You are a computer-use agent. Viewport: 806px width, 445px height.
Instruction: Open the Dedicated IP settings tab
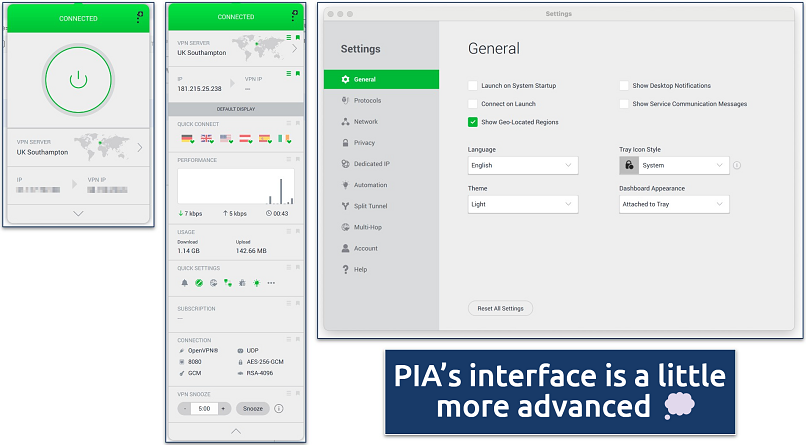point(381,163)
